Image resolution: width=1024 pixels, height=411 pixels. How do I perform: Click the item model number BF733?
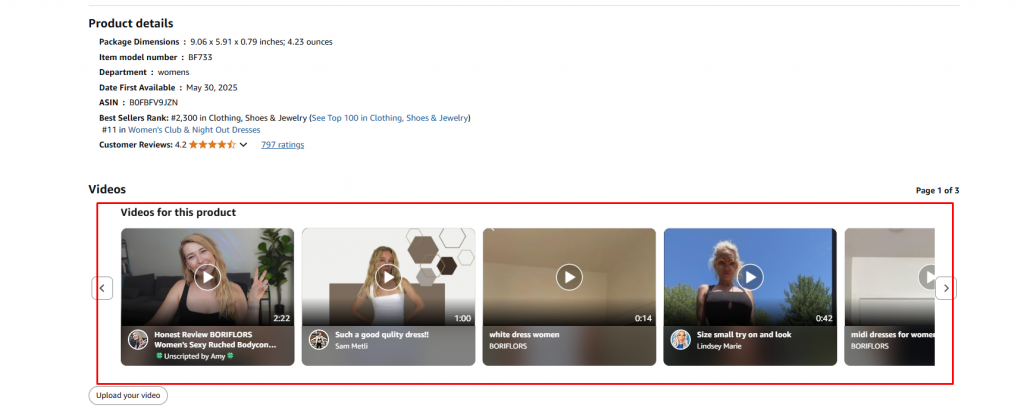200,58
